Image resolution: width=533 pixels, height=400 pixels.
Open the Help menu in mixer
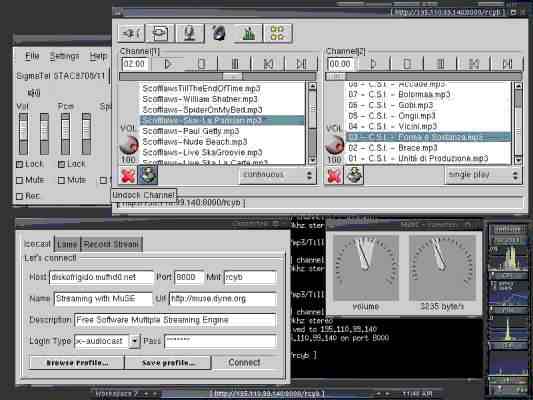tap(99, 56)
